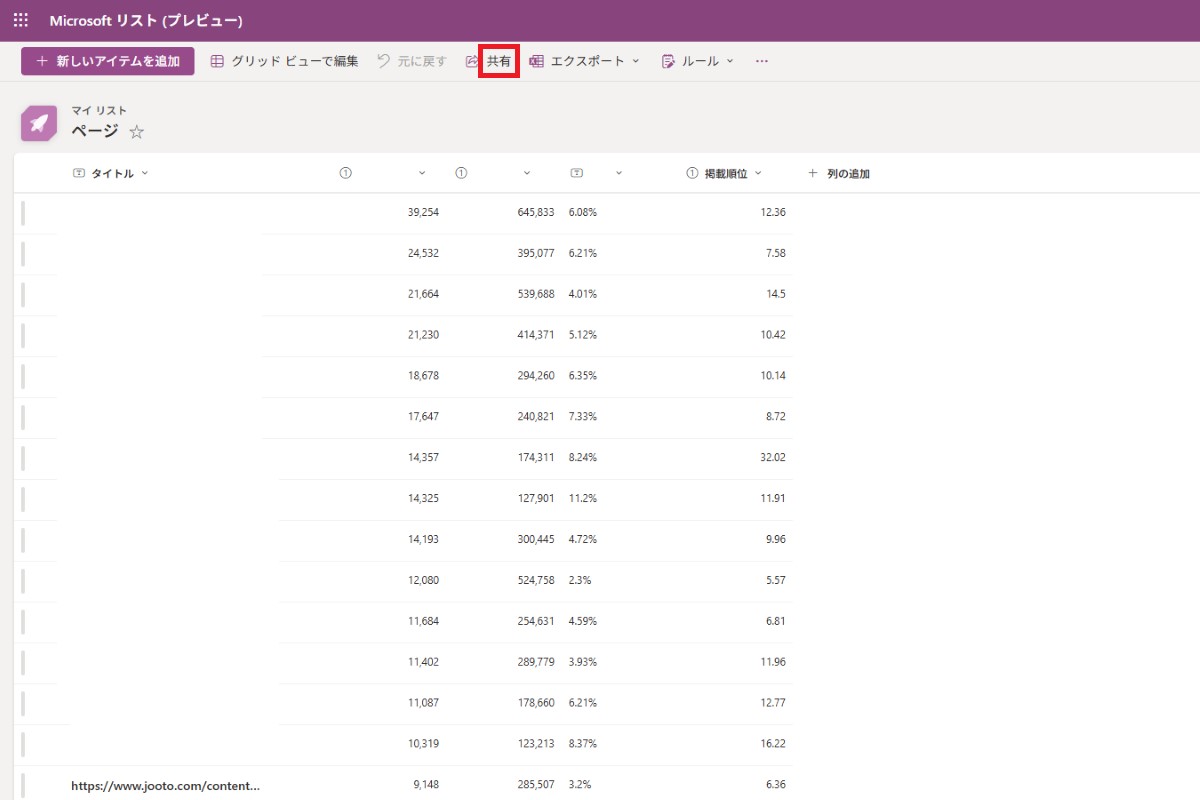
Task: Click Microsoft リスト (プレビュー) title
Action: point(146,20)
